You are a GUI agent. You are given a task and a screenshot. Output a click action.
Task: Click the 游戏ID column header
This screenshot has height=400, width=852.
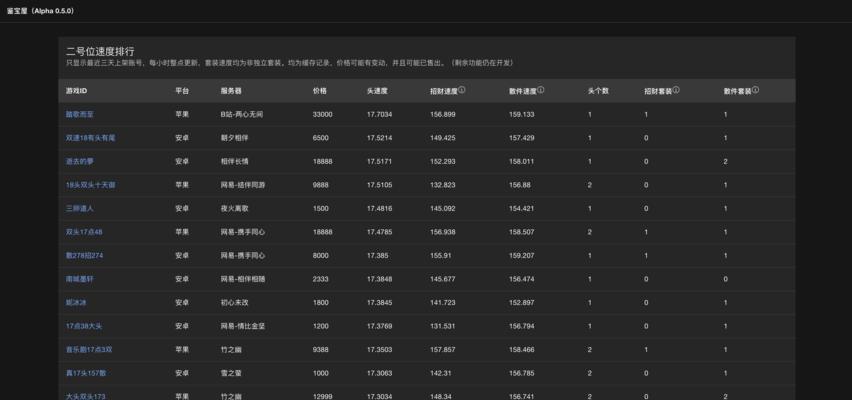tap(76, 91)
